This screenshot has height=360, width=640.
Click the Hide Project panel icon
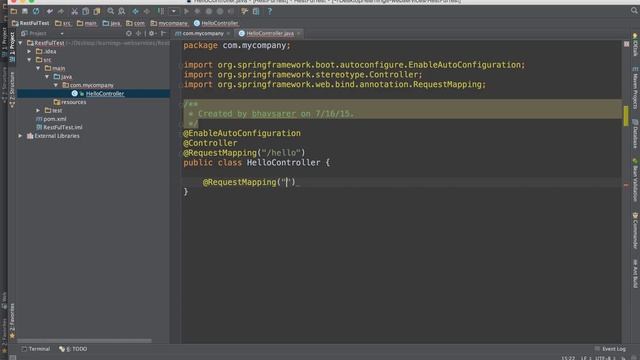[163, 33]
